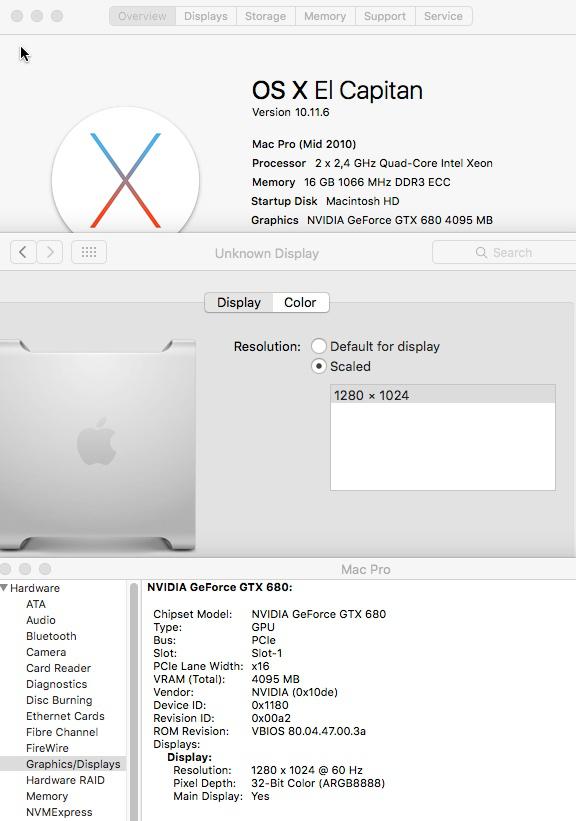Click the Mac Pro (Mid 2010) model text

(304, 144)
